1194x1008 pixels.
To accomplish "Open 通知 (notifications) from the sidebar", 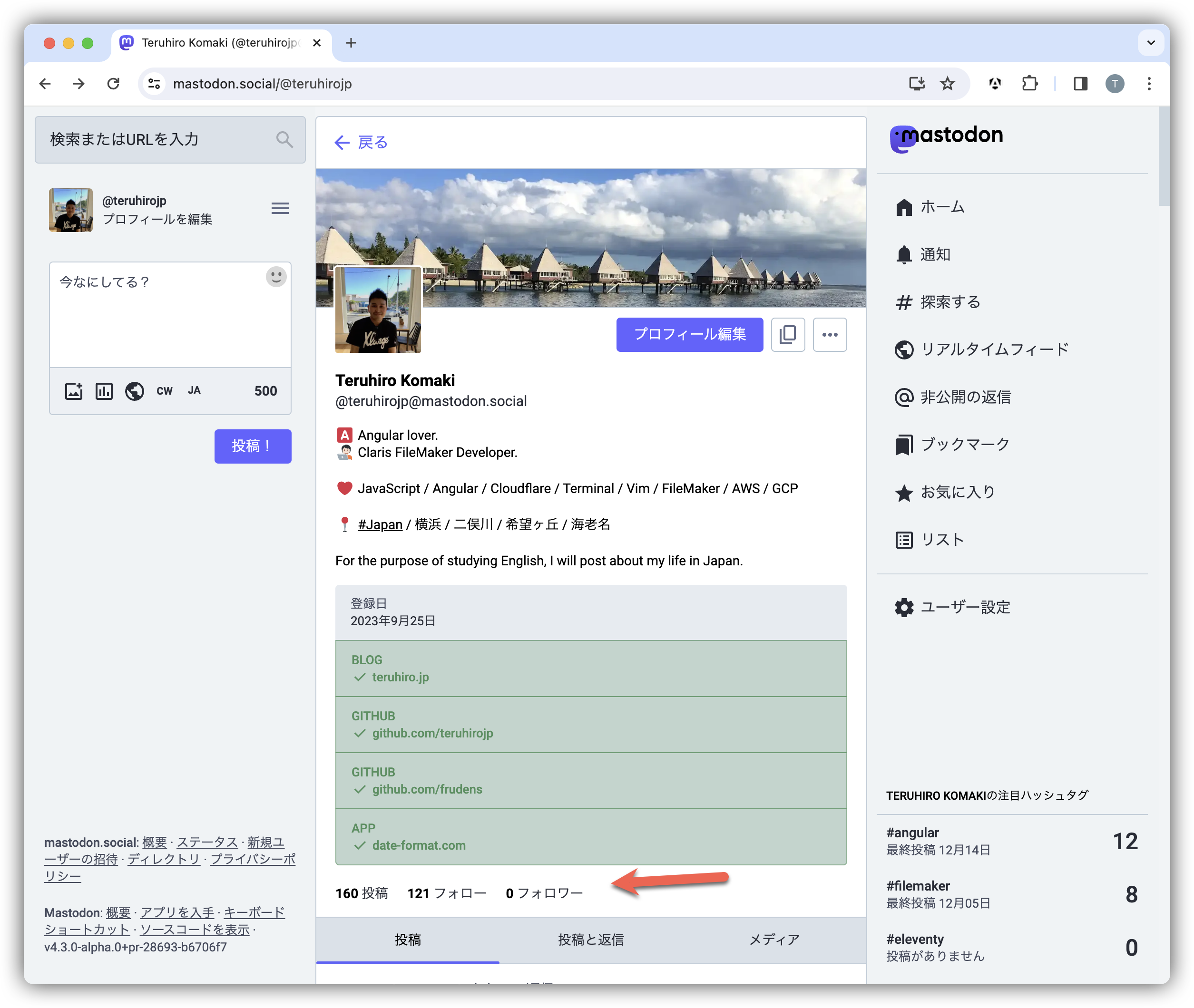I will tap(935, 255).
